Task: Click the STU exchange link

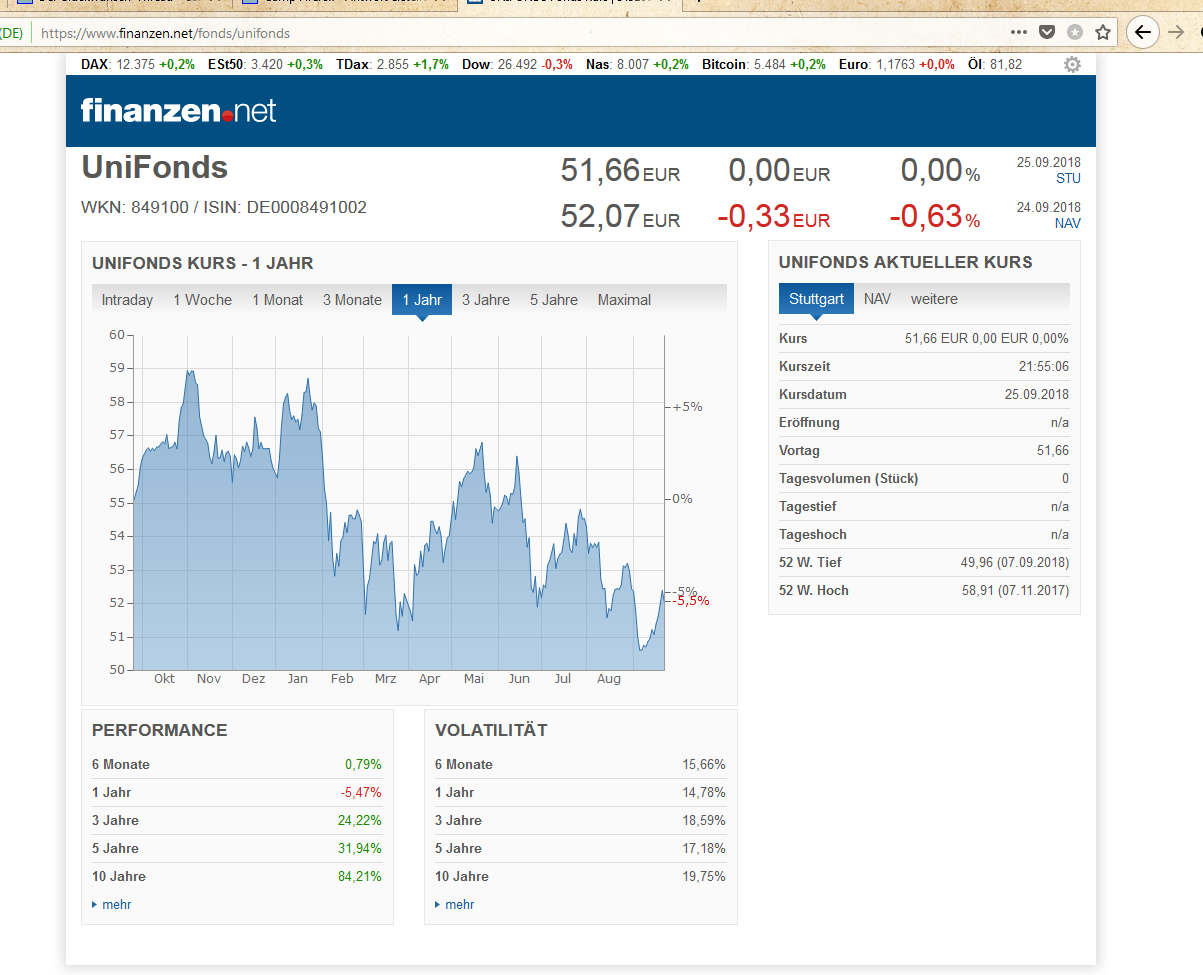Action: [1068, 179]
